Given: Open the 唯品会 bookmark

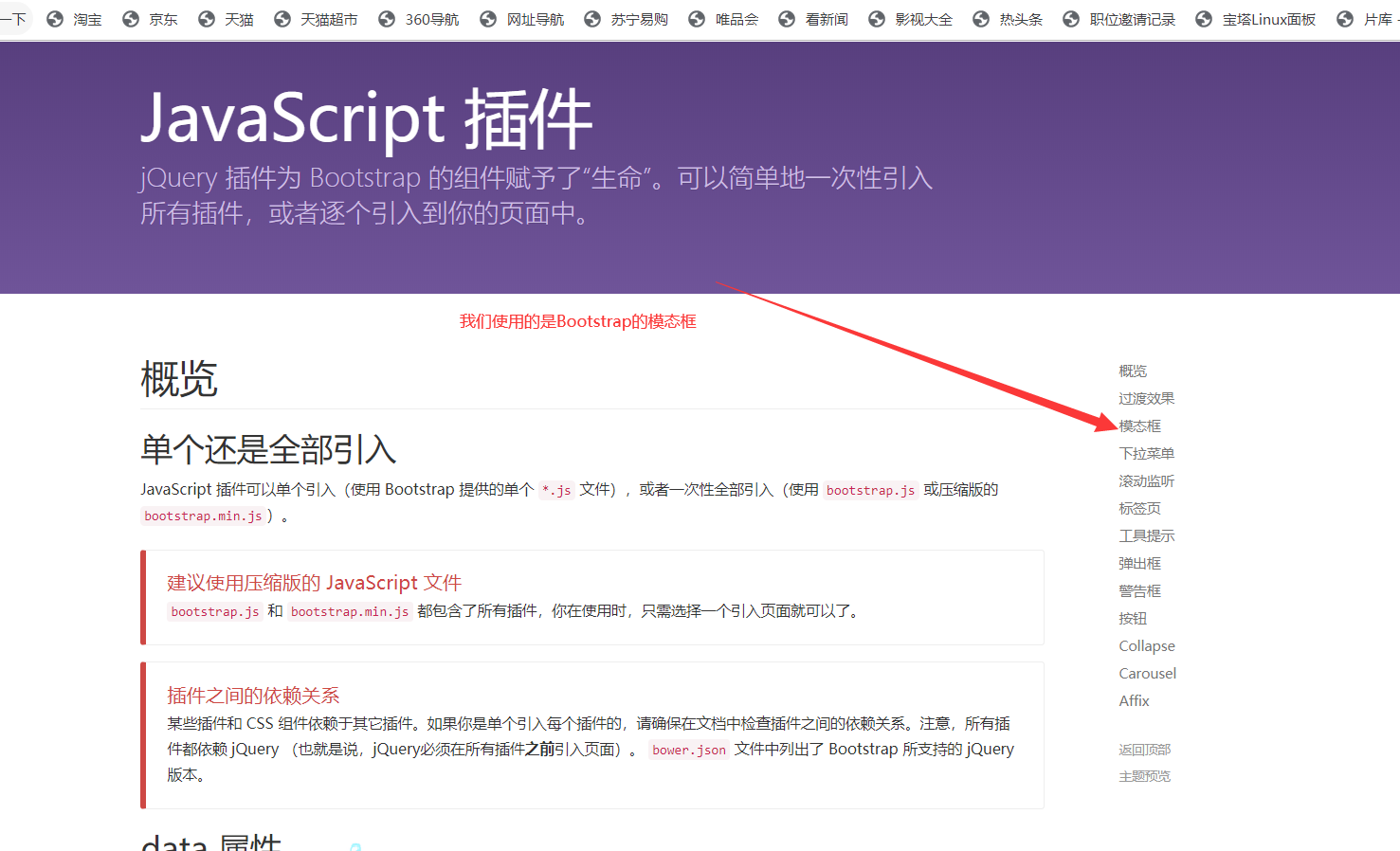Looking at the screenshot, I should tap(737, 19).
